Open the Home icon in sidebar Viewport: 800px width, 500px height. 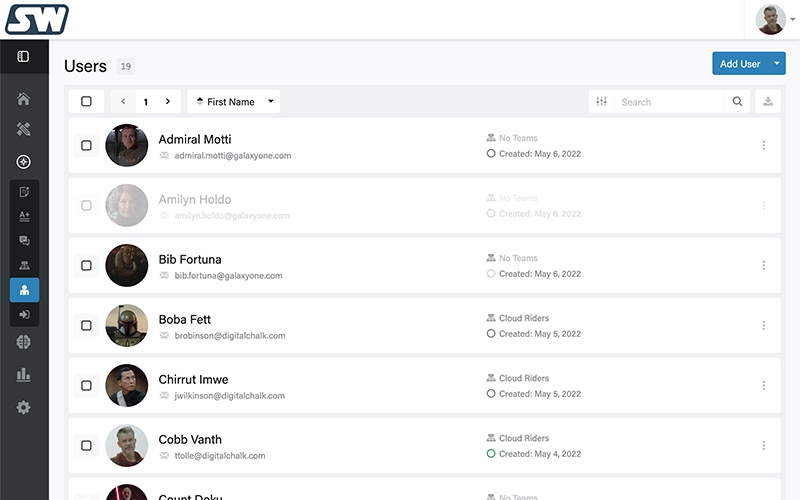24,99
